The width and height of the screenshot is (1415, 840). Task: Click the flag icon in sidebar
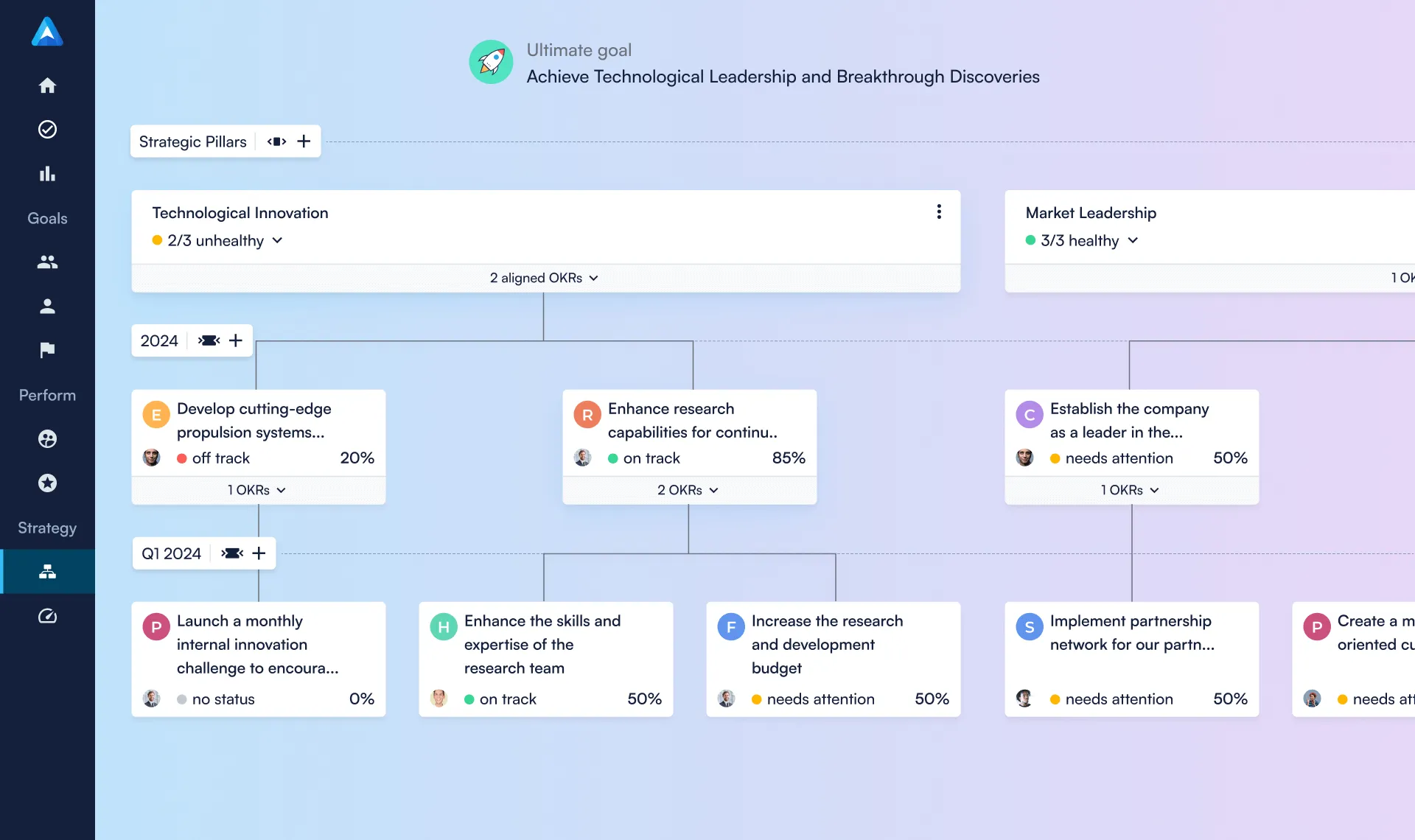click(x=47, y=351)
